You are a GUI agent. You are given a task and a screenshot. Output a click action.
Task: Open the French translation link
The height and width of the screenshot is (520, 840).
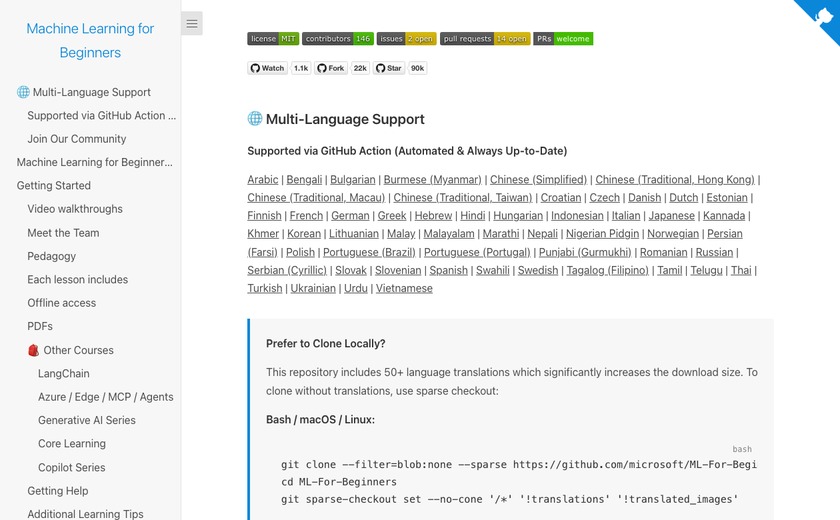point(306,216)
